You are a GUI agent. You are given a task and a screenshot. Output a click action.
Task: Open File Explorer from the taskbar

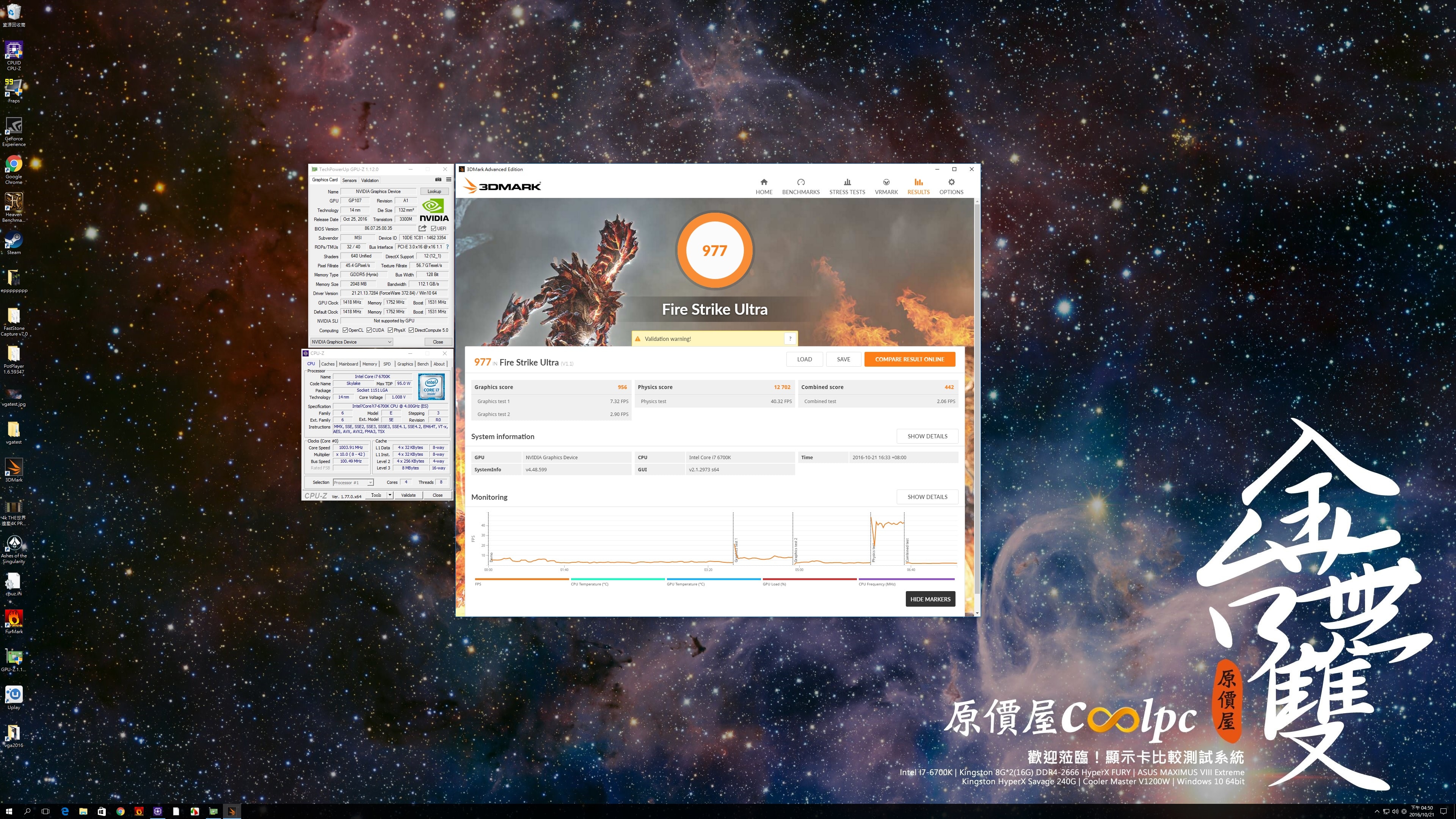click(x=83, y=811)
